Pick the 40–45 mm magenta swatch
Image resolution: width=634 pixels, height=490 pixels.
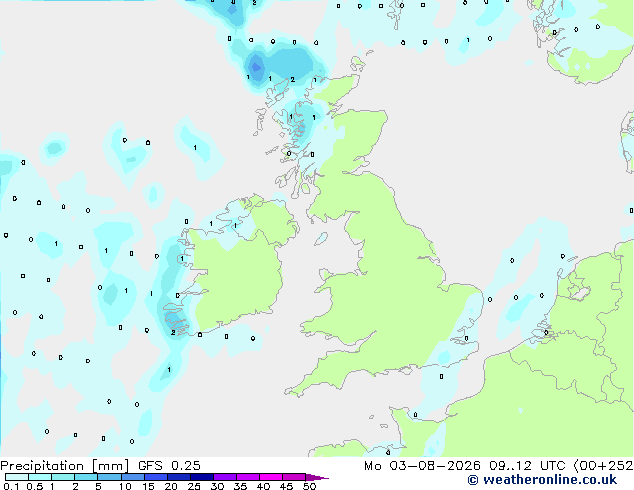pyautogui.click(x=271, y=477)
